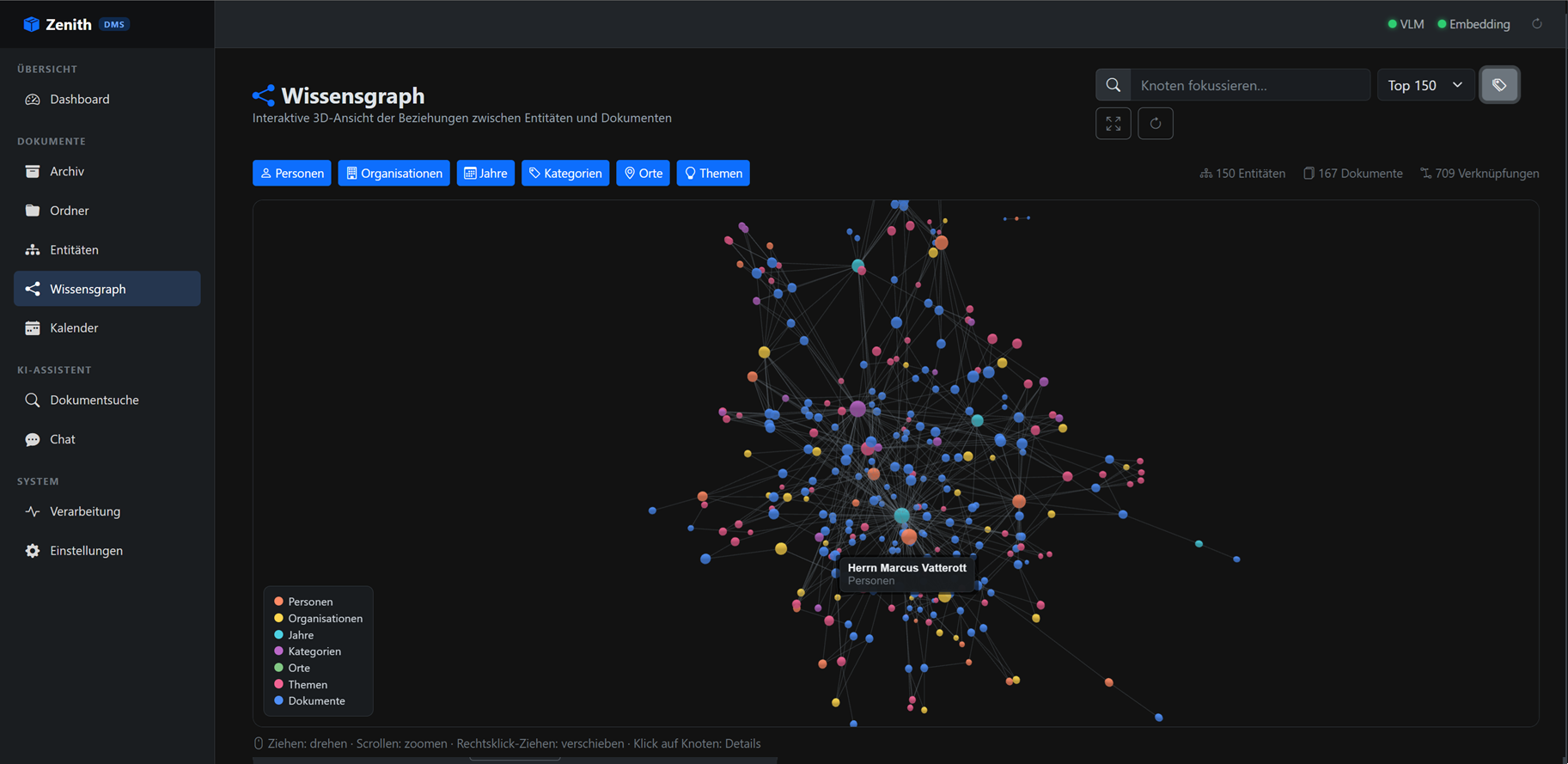Click the Herrn Marcus Vatterott node tooltip
The height and width of the screenshot is (764, 1568).
[907, 574]
